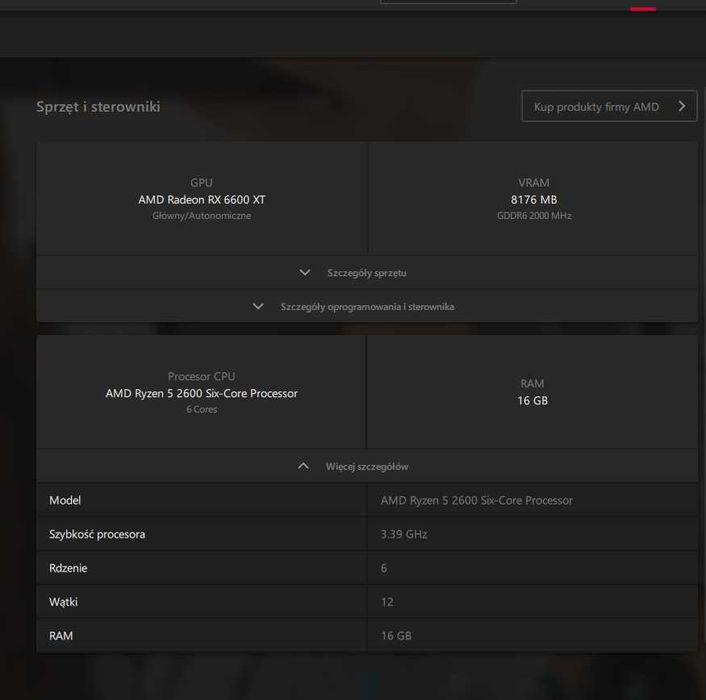This screenshot has width=706, height=700.
Task: Click the Procesor CPU card label
Action: (x=202, y=376)
